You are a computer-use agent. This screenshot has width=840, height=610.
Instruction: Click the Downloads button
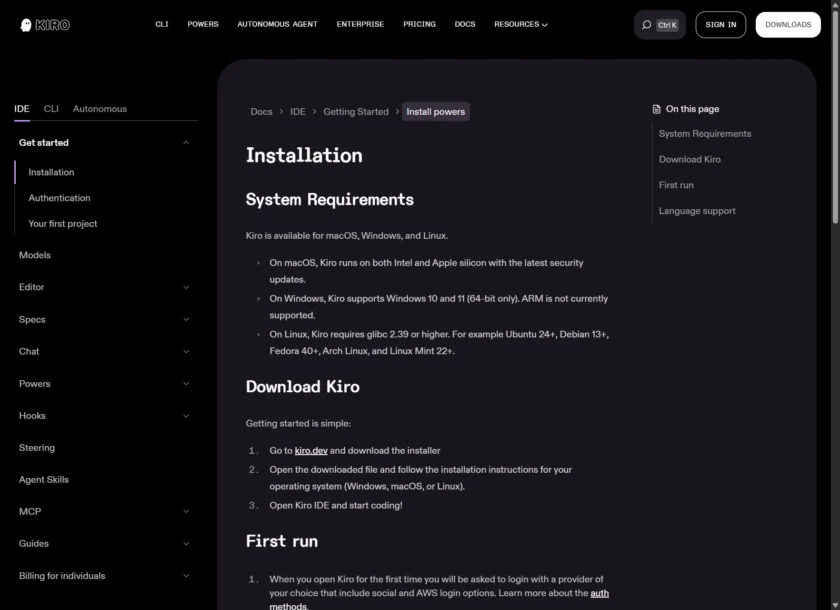point(788,25)
